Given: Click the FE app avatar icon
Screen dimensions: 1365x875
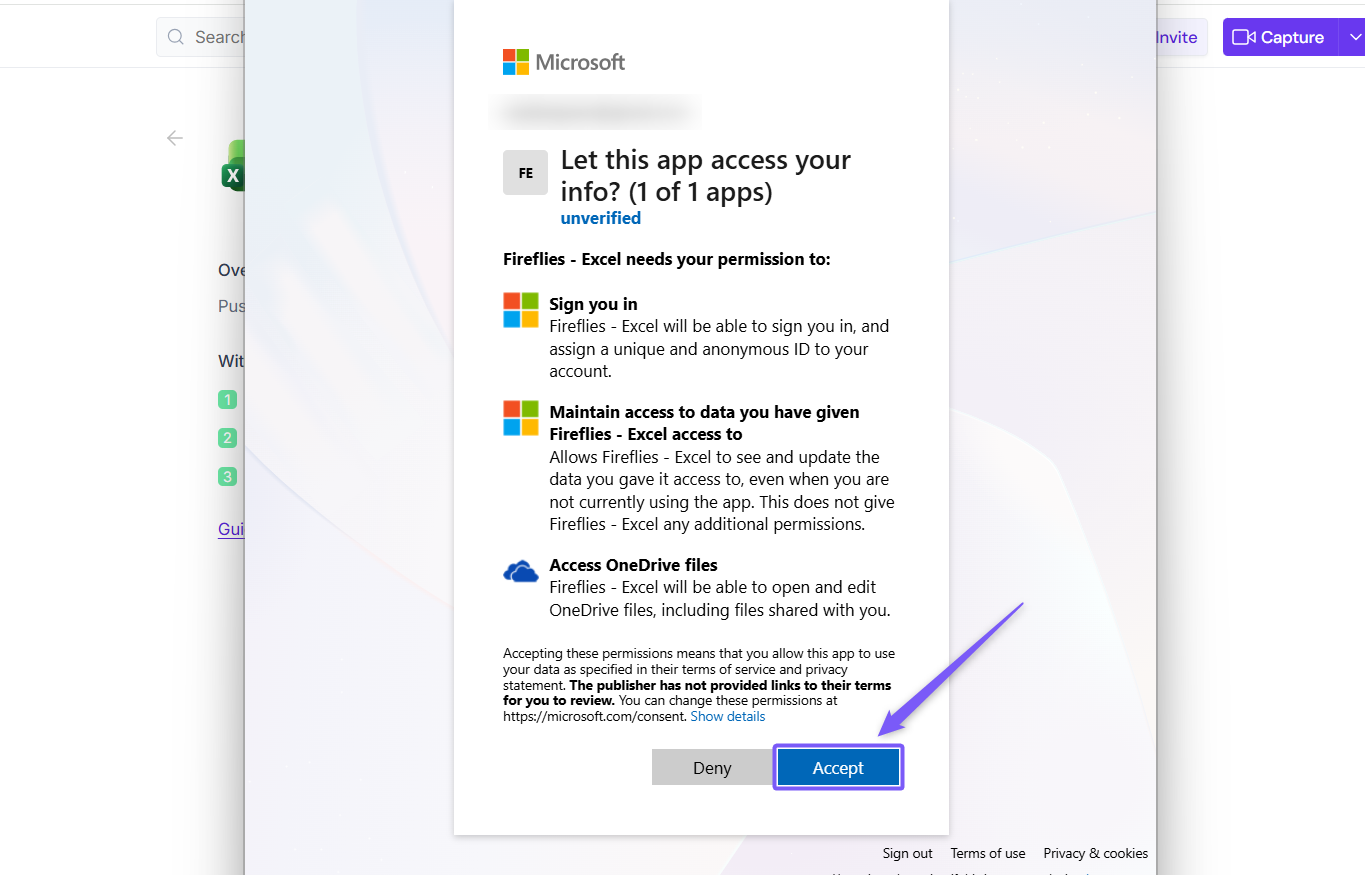Looking at the screenshot, I should (x=525, y=172).
